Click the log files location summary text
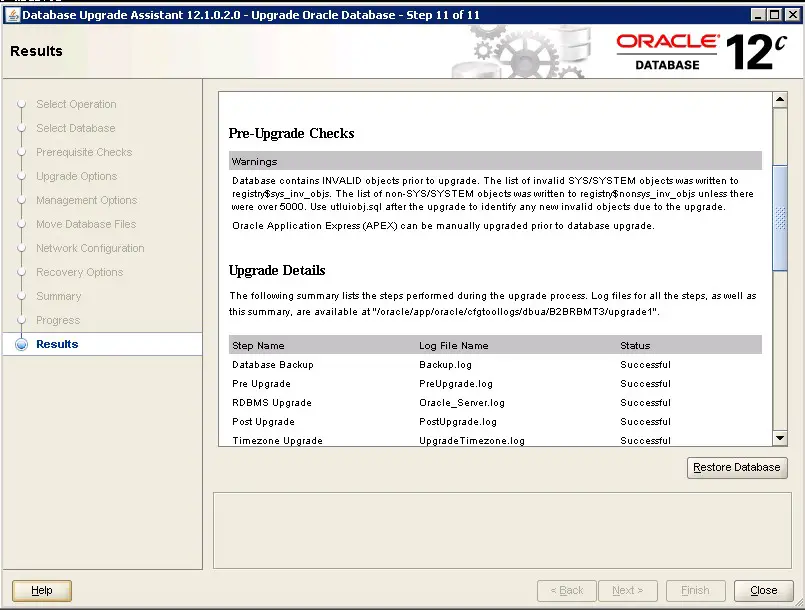805x610 pixels. [493, 303]
